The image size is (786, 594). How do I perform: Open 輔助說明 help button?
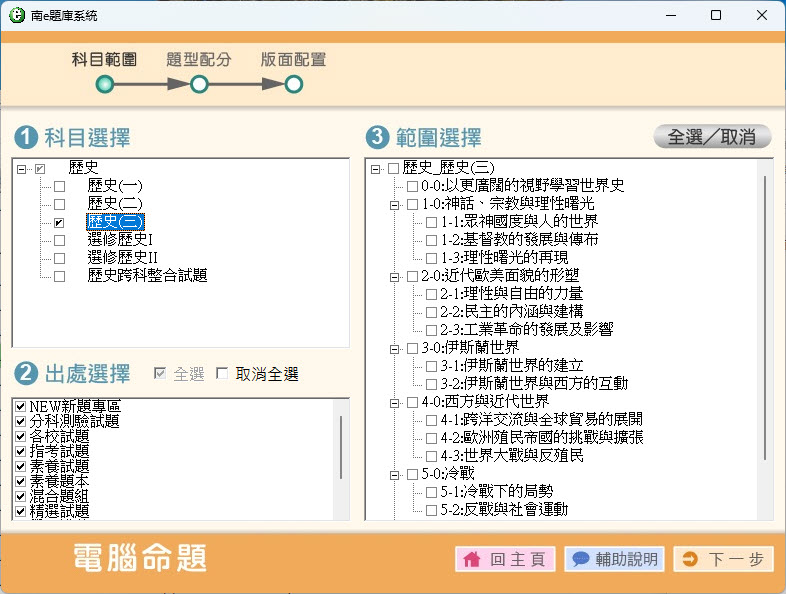click(614, 559)
